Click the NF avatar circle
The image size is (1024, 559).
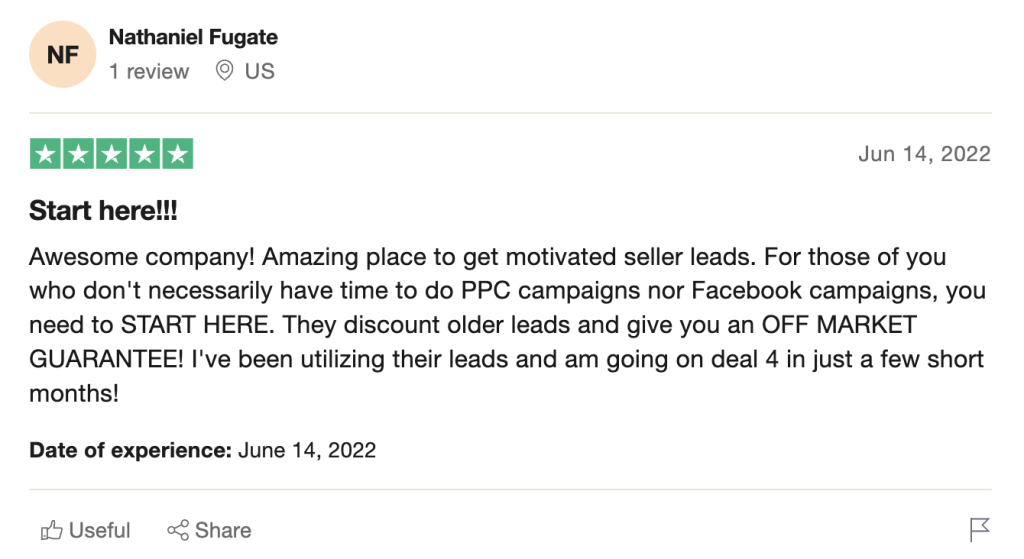coord(63,55)
